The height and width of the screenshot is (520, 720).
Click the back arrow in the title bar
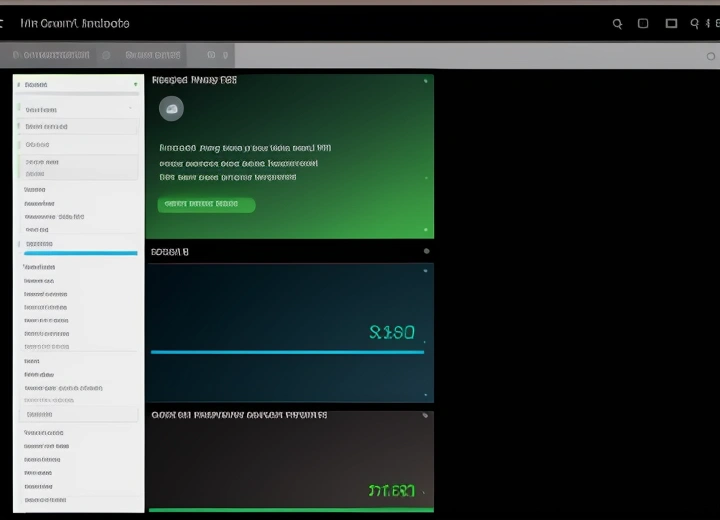(x=3, y=23)
